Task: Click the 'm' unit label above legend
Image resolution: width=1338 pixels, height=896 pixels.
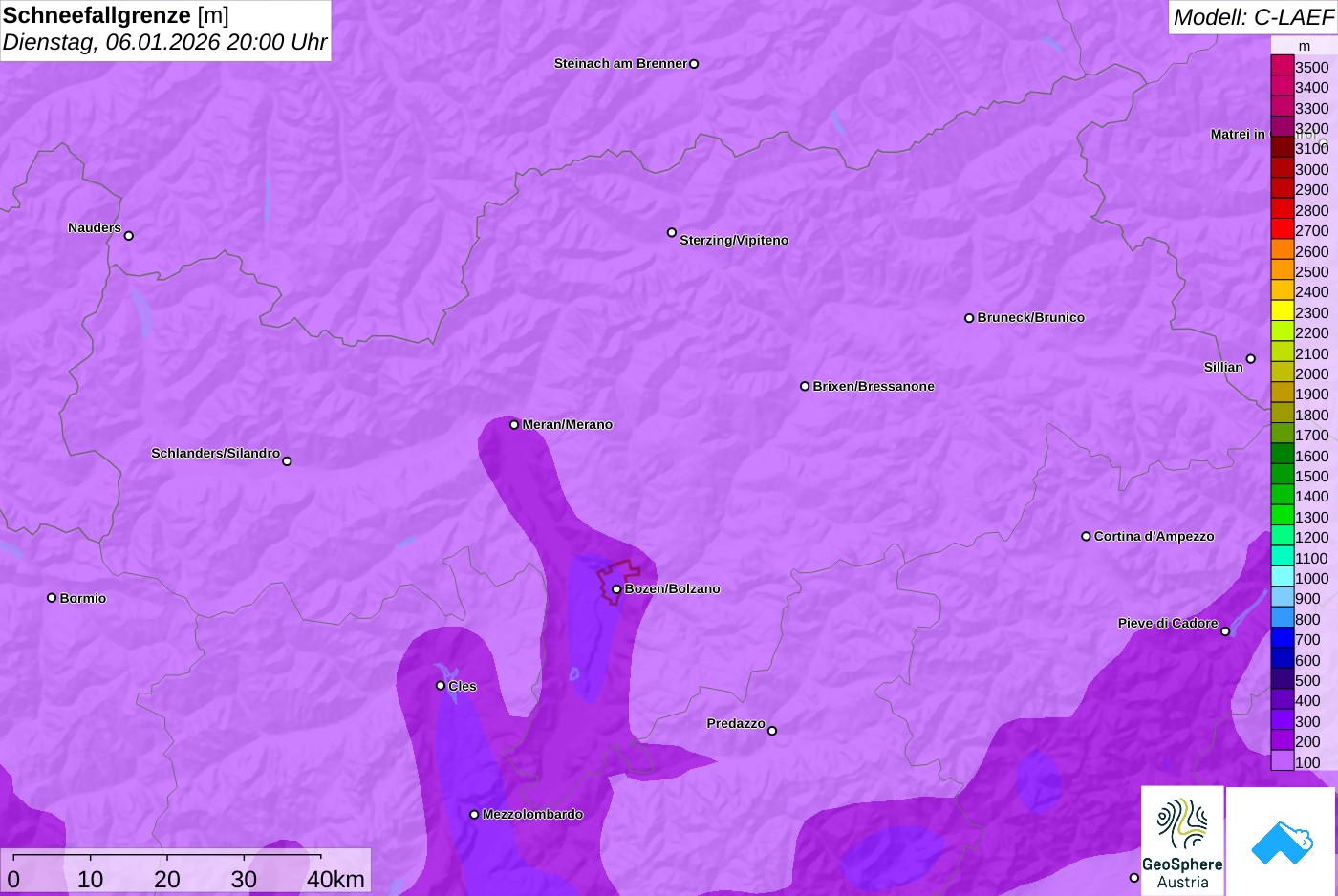Action: (1305, 46)
